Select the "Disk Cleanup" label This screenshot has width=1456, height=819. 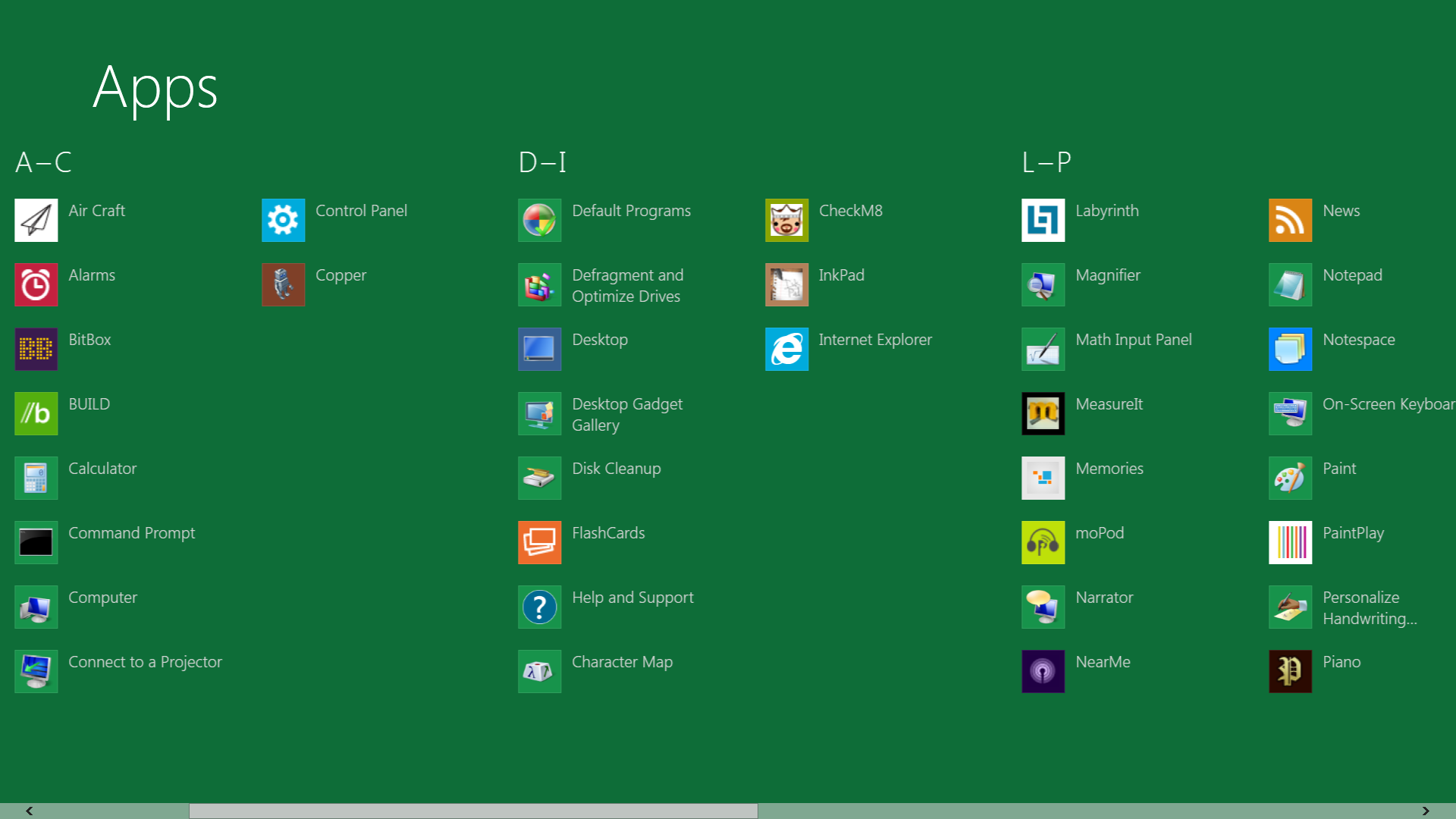[x=617, y=469]
